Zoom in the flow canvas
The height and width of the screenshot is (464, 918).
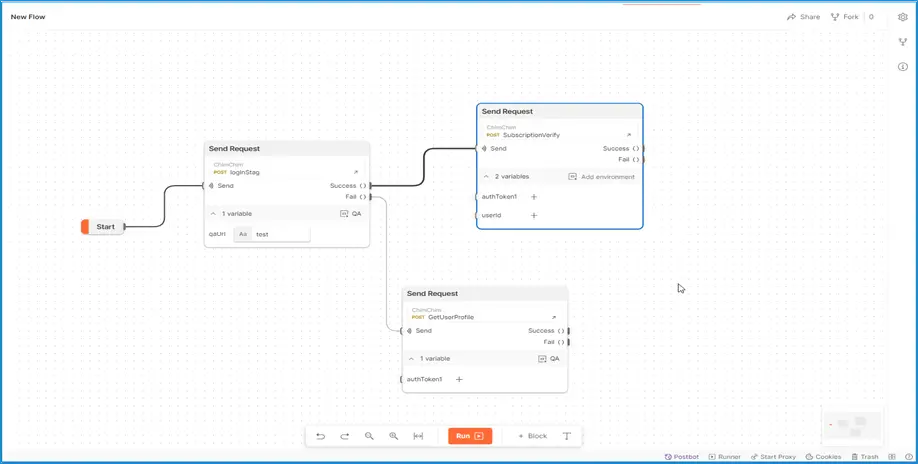tap(394, 436)
